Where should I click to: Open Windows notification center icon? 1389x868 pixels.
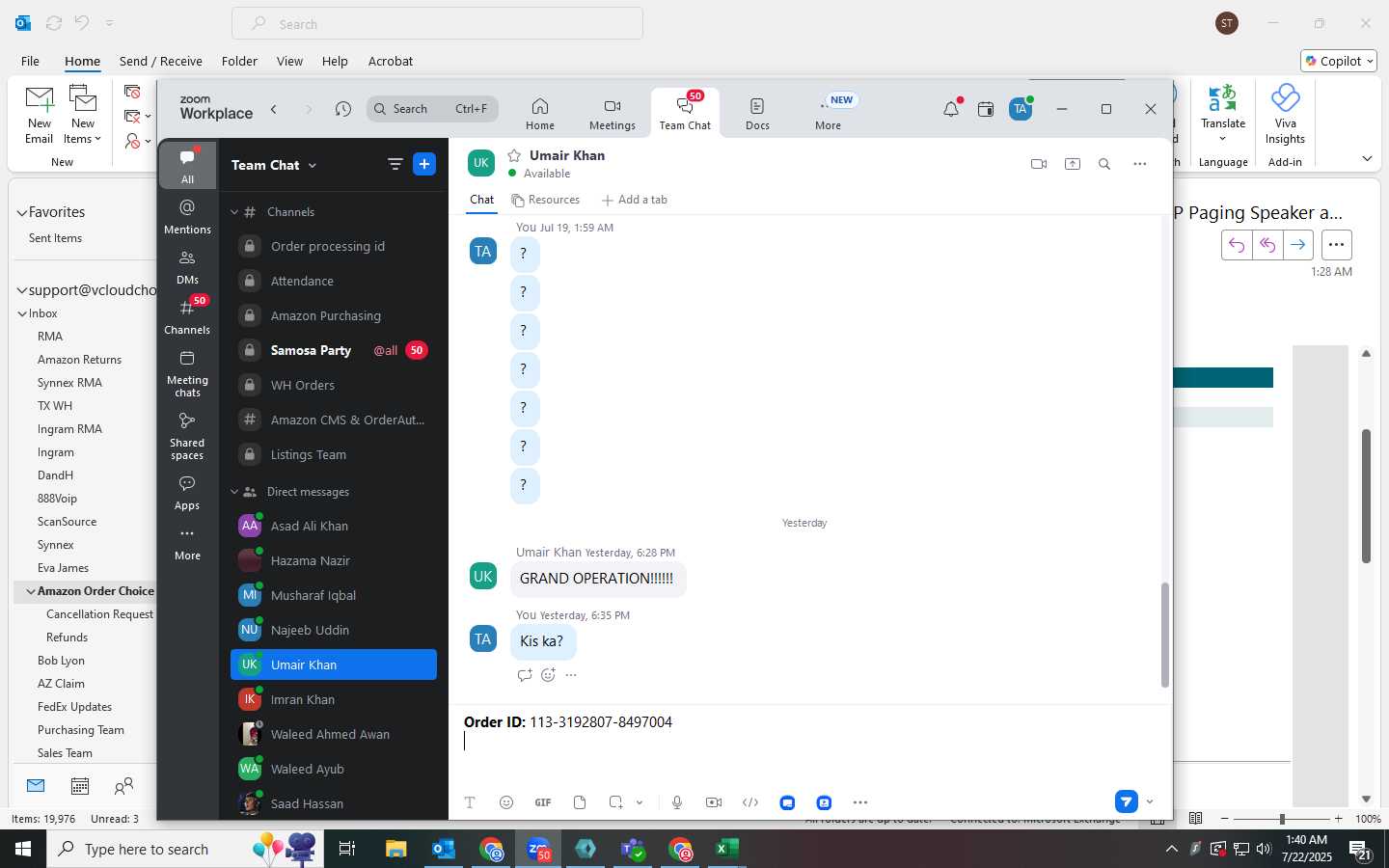1361,850
